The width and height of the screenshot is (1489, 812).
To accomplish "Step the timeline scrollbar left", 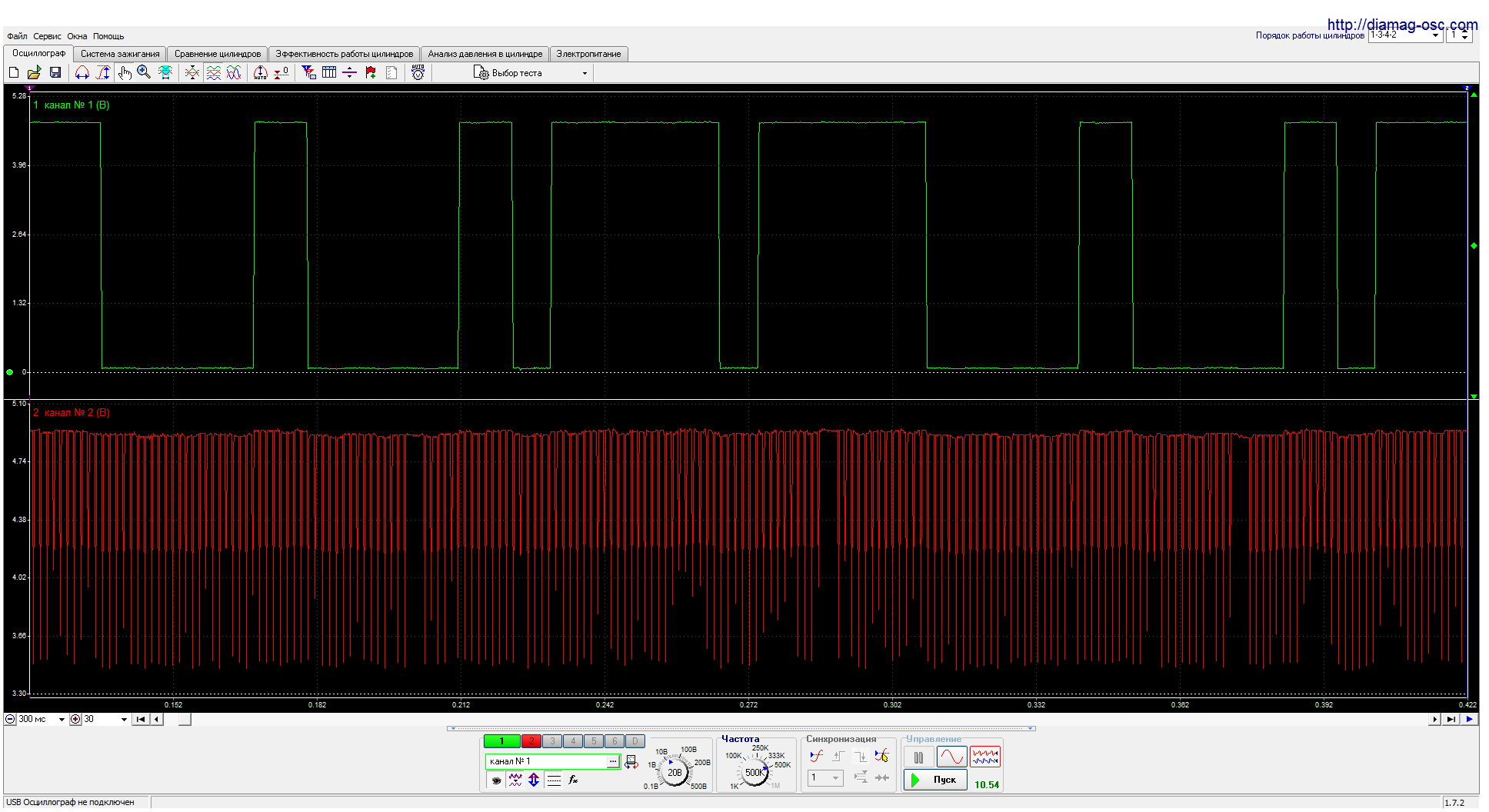I will [x=157, y=720].
